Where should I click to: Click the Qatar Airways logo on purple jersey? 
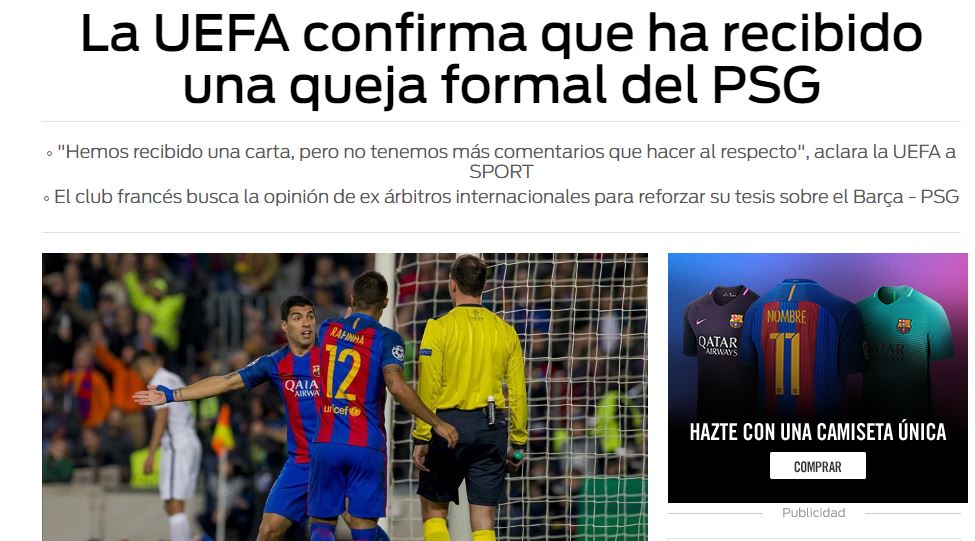tap(718, 346)
